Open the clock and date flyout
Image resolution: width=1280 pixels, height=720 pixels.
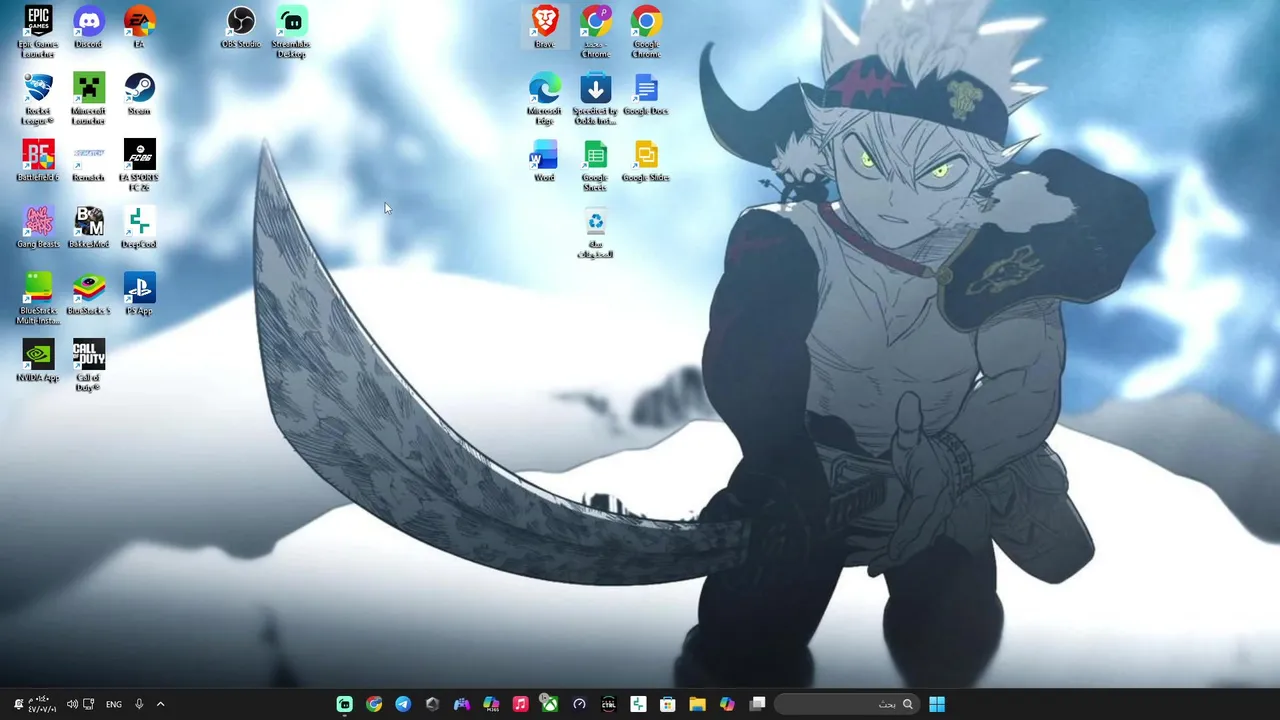pos(42,704)
